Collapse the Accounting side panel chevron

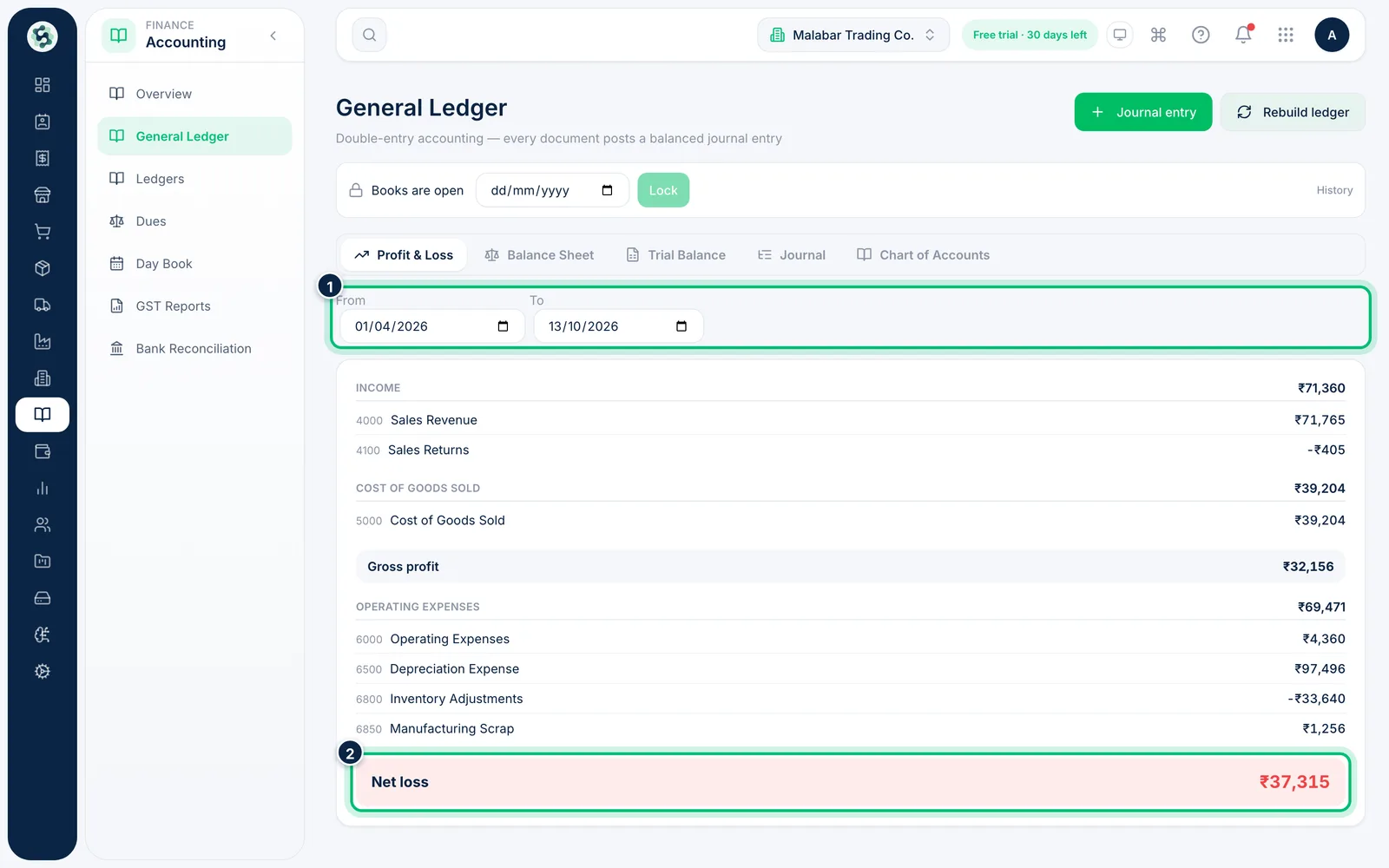(x=273, y=36)
